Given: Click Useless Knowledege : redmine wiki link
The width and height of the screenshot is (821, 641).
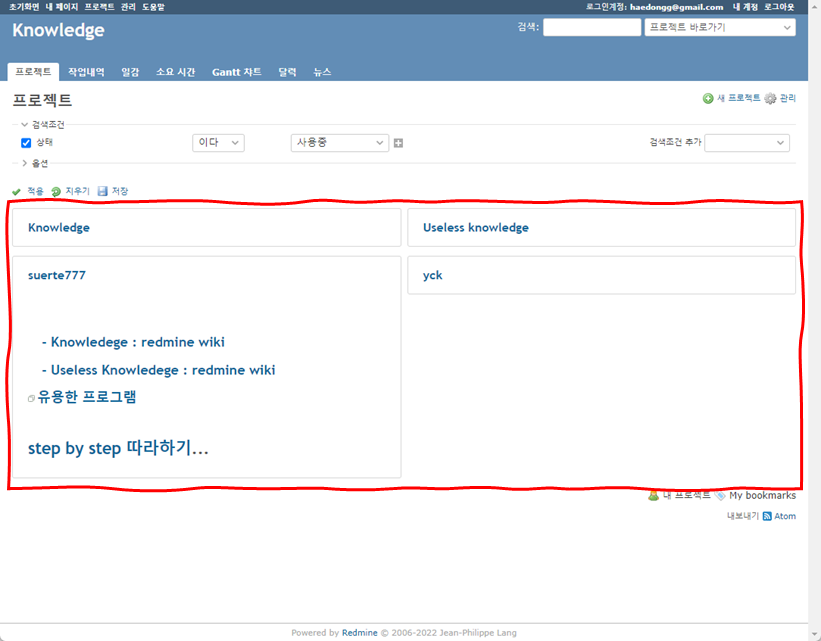Looking at the screenshot, I should tap(163, 370).
